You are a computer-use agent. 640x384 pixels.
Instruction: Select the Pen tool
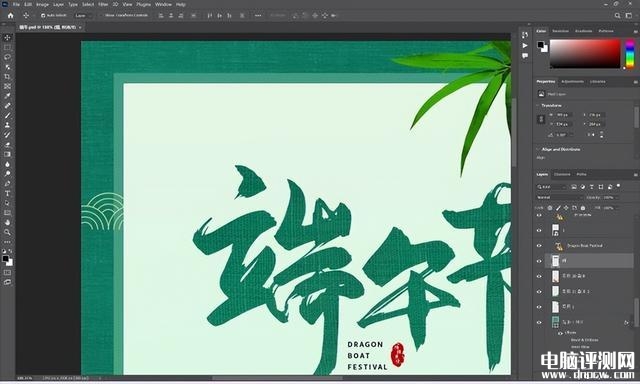[7, 184]
